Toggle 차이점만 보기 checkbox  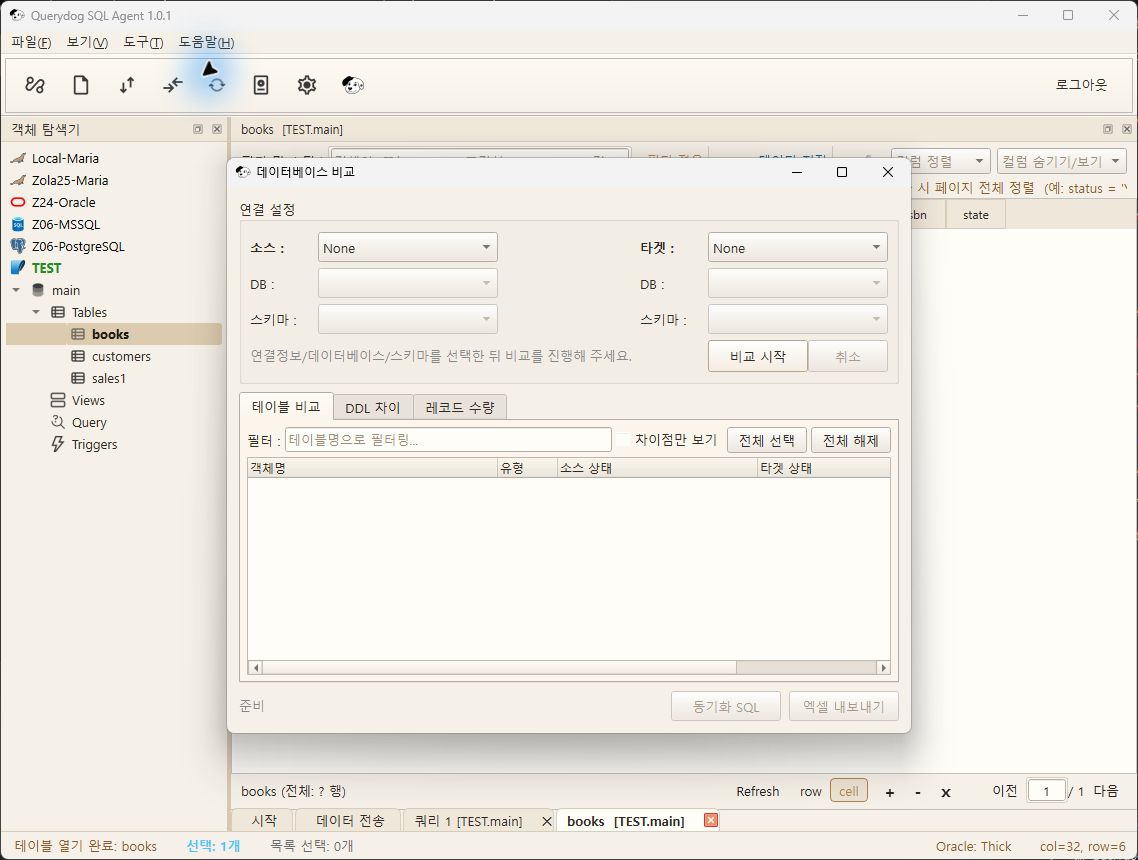pyautogui.click(x=623, y=440)
